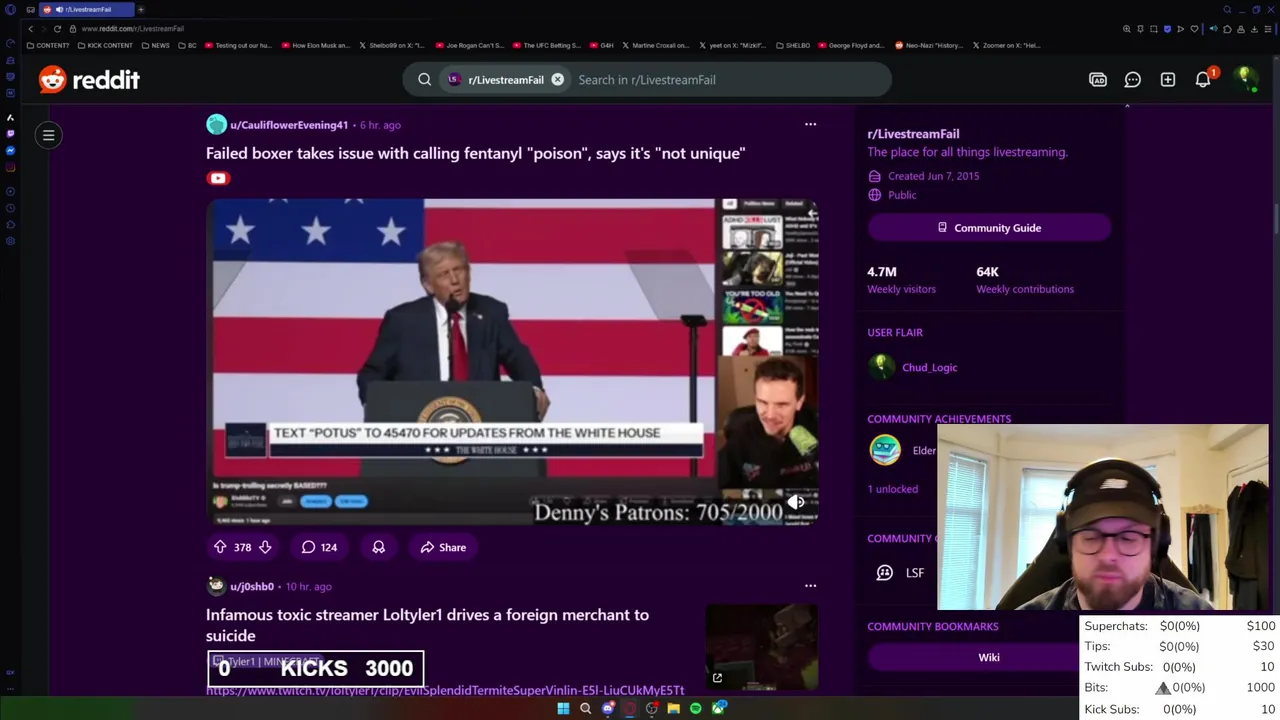Click the YouTube flair icon under post title
The height and width of the screenshot is (720, 1280).
(x=218, y=178)
